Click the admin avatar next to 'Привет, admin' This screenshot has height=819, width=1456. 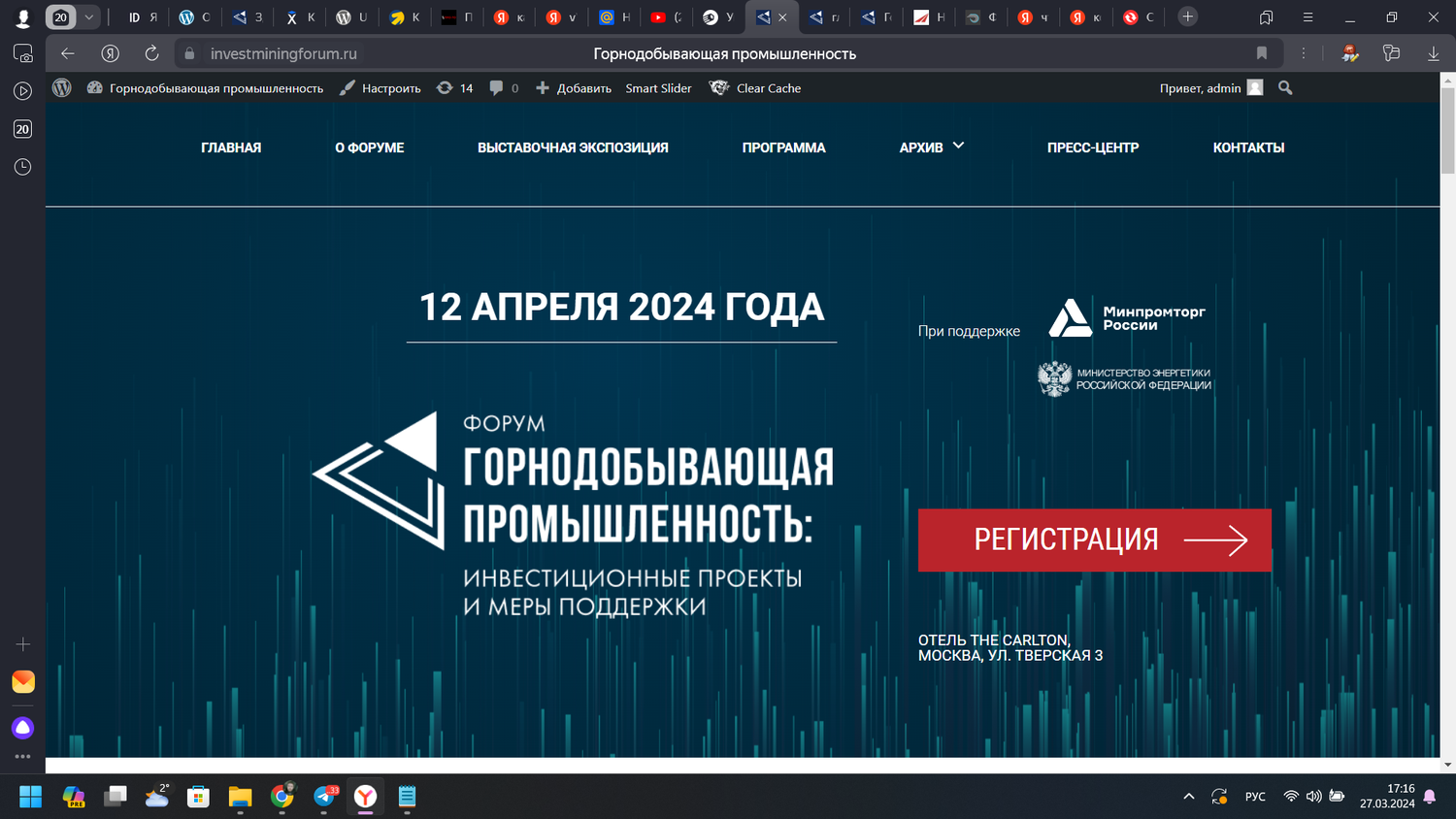(x=1254, y=87)
